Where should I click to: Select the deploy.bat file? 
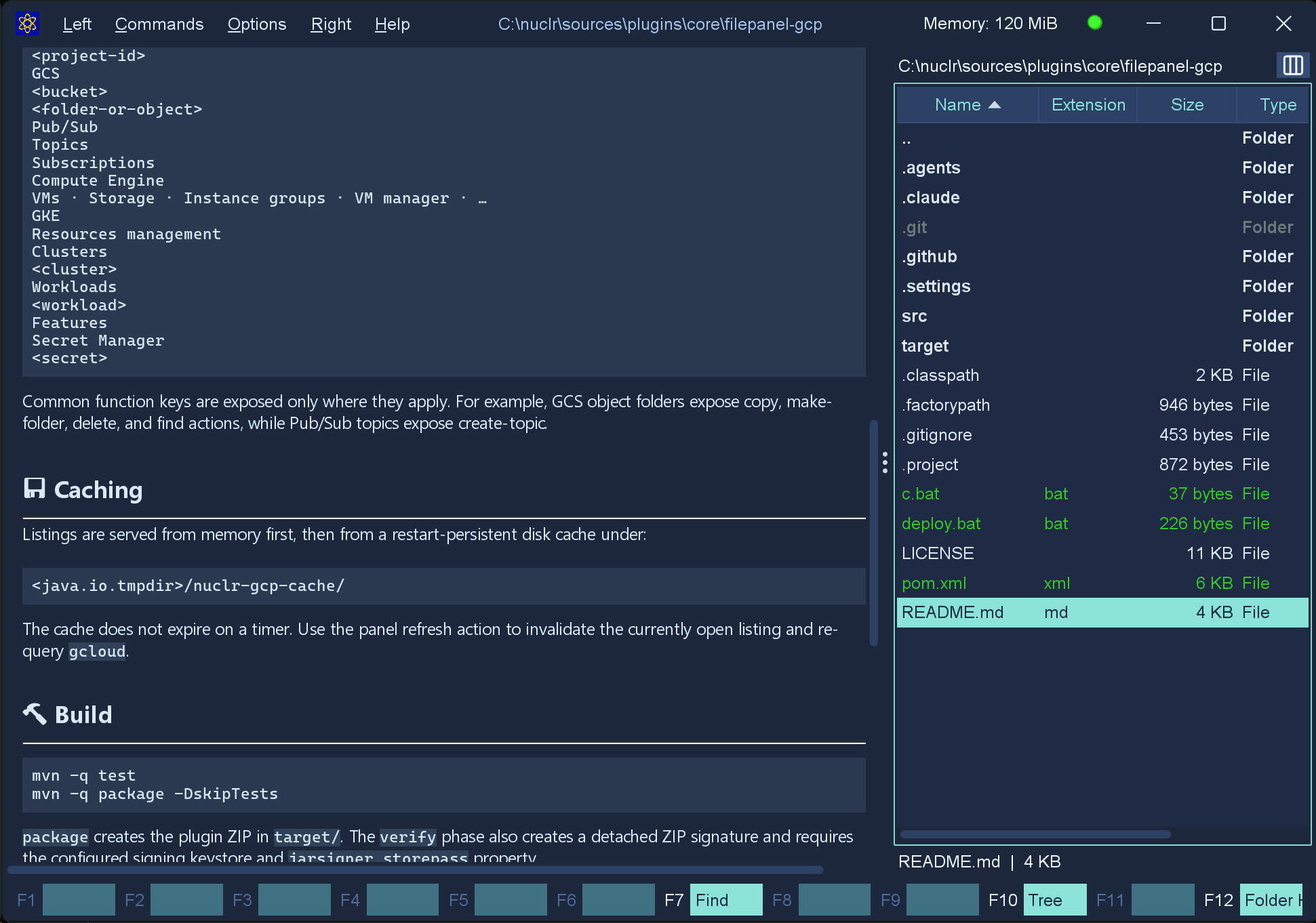point(1102,524)
